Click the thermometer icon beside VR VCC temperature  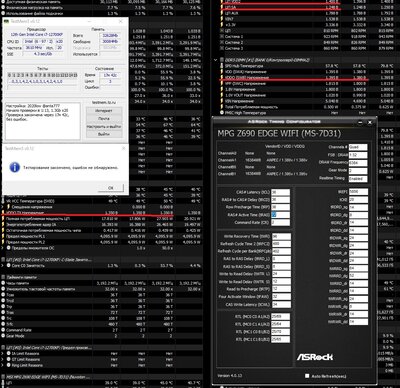(3, 201)
